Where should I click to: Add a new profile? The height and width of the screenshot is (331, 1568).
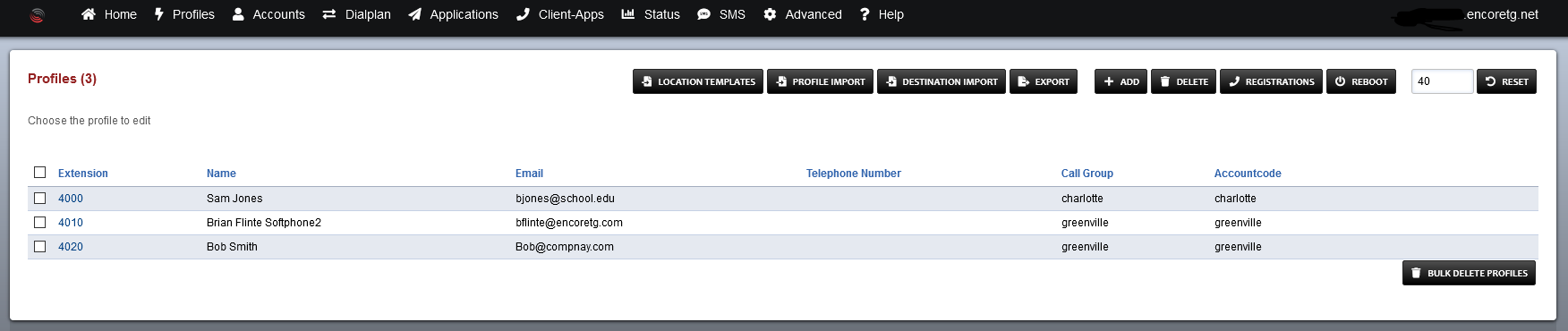[1121, 81]
